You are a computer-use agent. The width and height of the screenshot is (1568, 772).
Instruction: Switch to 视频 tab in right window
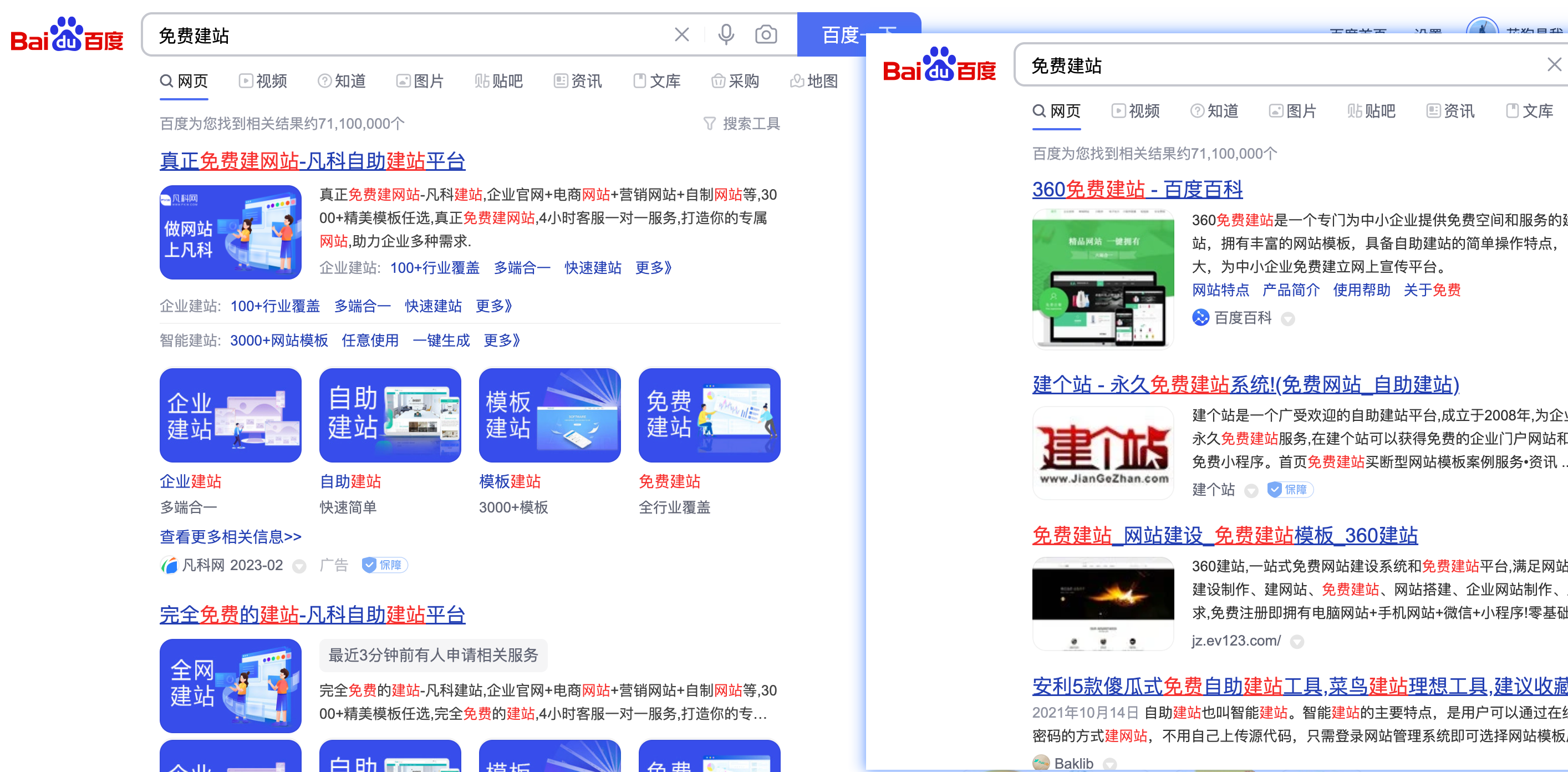pos(1136,111)
